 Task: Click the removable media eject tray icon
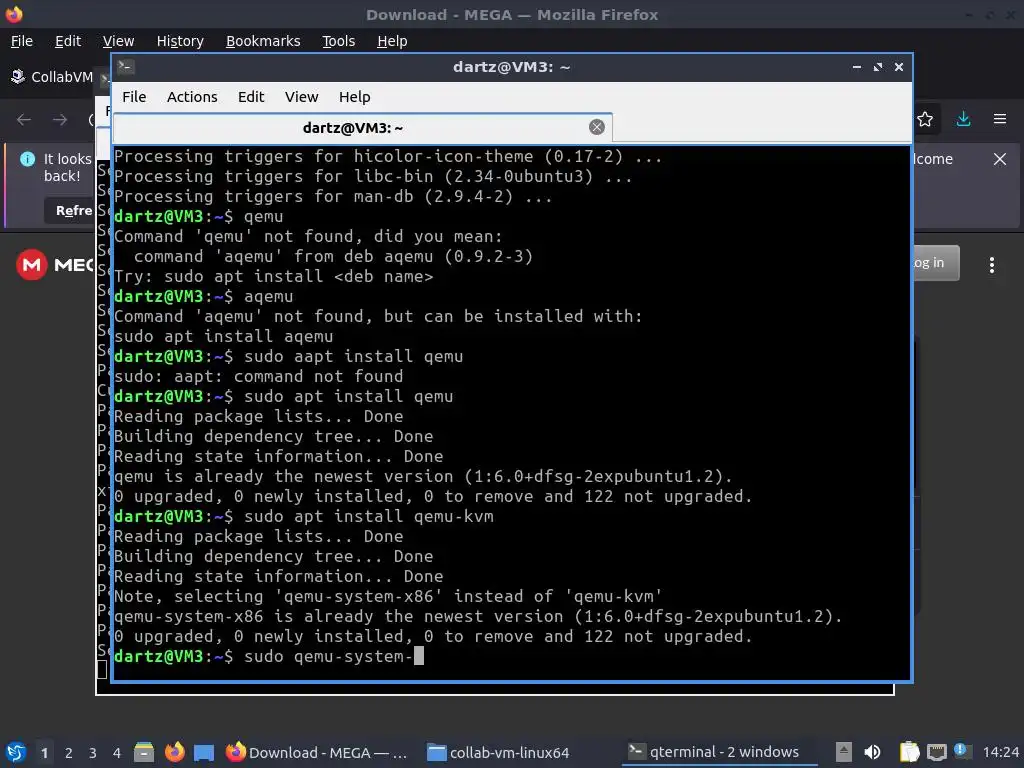pos(843,752)
